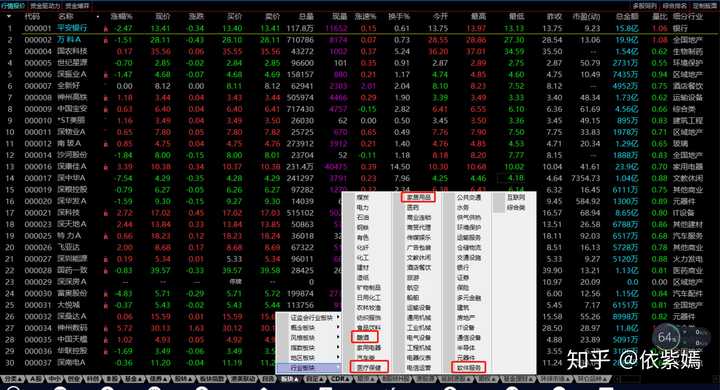Sort by the 总金额 column header
The height and width of the screenshot is (390, 720).
pos(627,17)
